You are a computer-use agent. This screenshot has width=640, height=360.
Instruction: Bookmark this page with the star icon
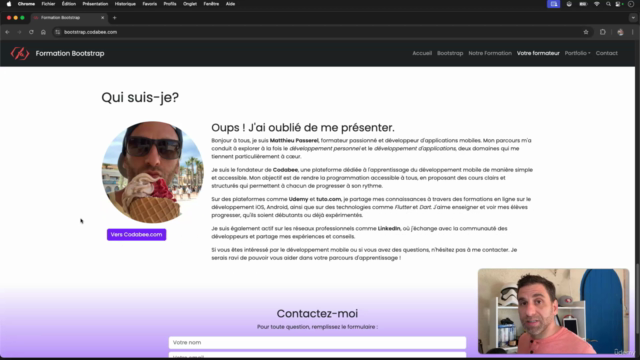pos(586,32)
